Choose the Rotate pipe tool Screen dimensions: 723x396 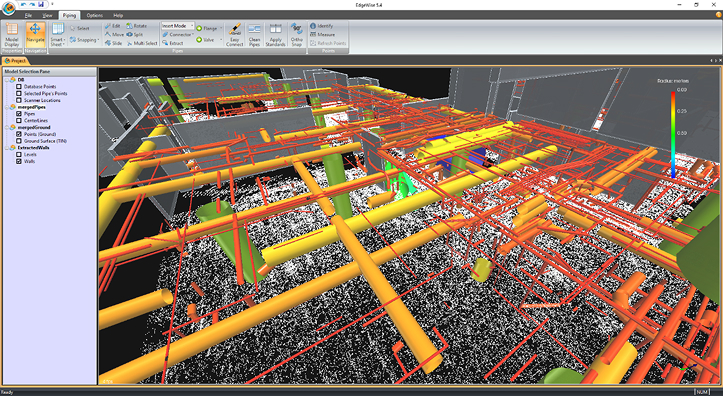pos(136,26)
